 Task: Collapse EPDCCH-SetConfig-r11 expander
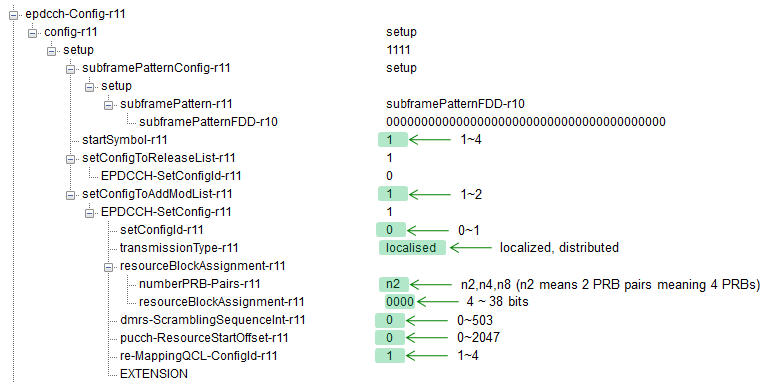89,213
